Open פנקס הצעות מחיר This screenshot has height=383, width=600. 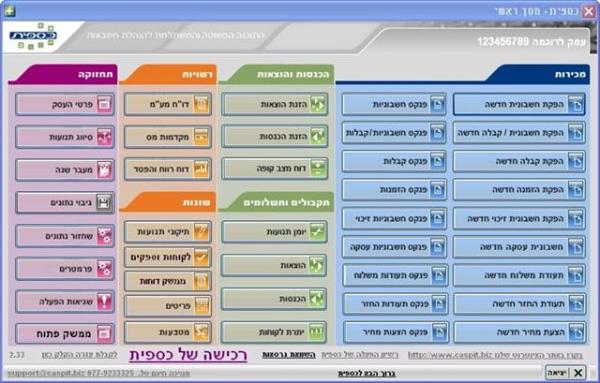(395, 332)
